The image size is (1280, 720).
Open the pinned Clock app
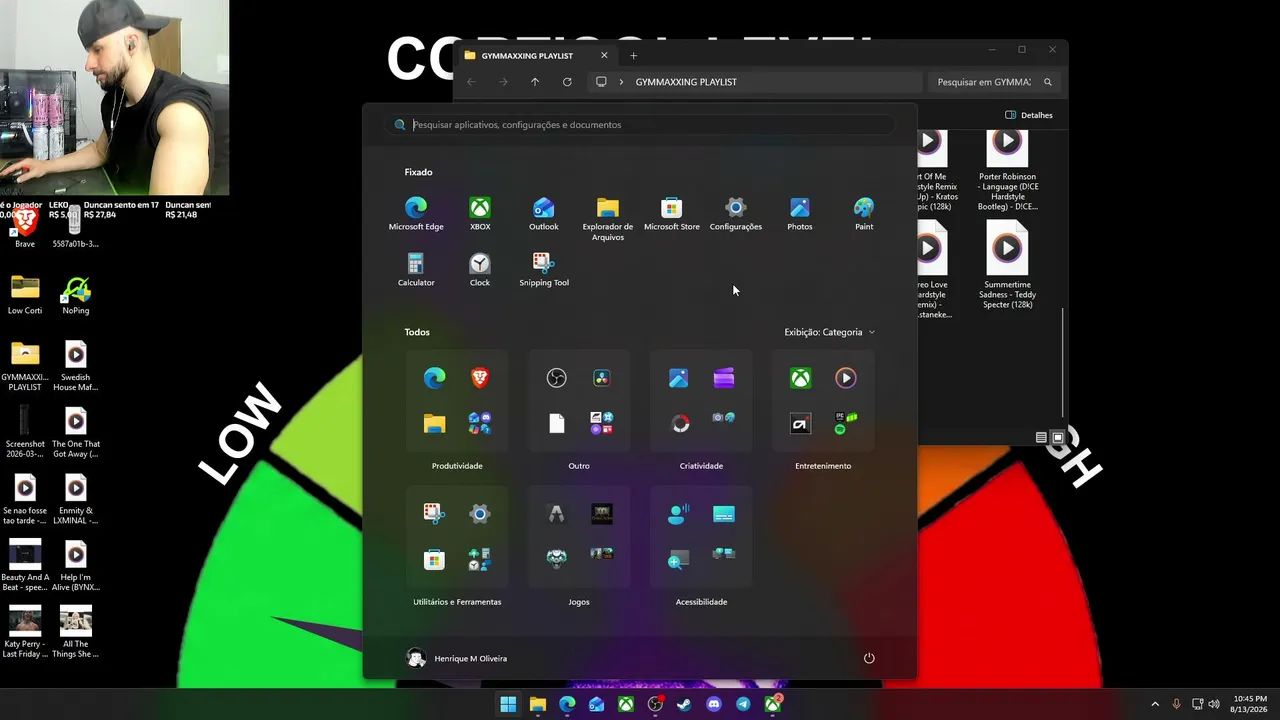[480, 269]
